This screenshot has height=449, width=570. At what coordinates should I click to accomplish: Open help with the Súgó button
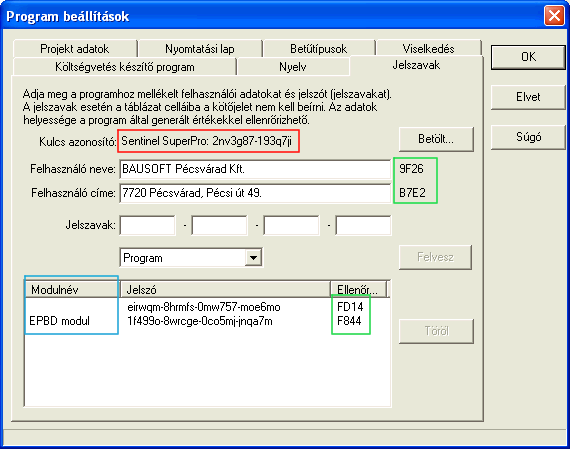tap(528, 137)
